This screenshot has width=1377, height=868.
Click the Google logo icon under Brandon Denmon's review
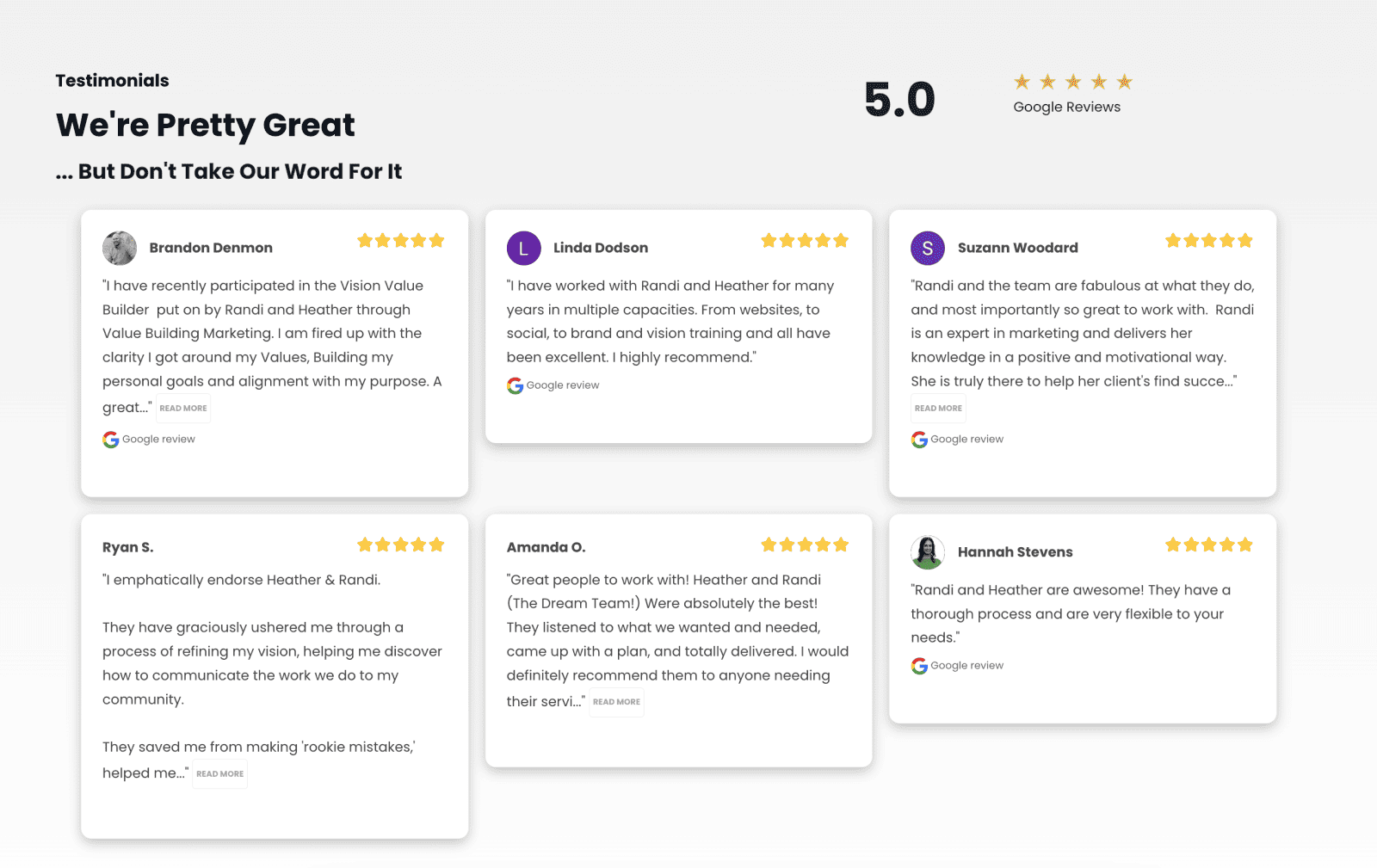pos(110,440)
